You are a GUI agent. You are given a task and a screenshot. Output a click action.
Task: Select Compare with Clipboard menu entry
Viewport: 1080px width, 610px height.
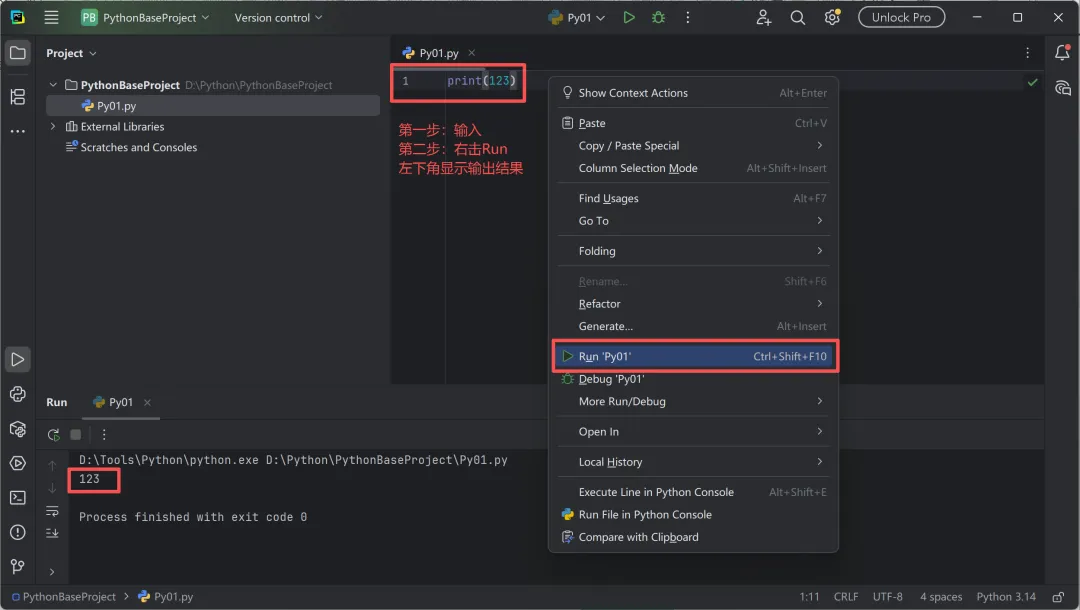pos(694,537)
